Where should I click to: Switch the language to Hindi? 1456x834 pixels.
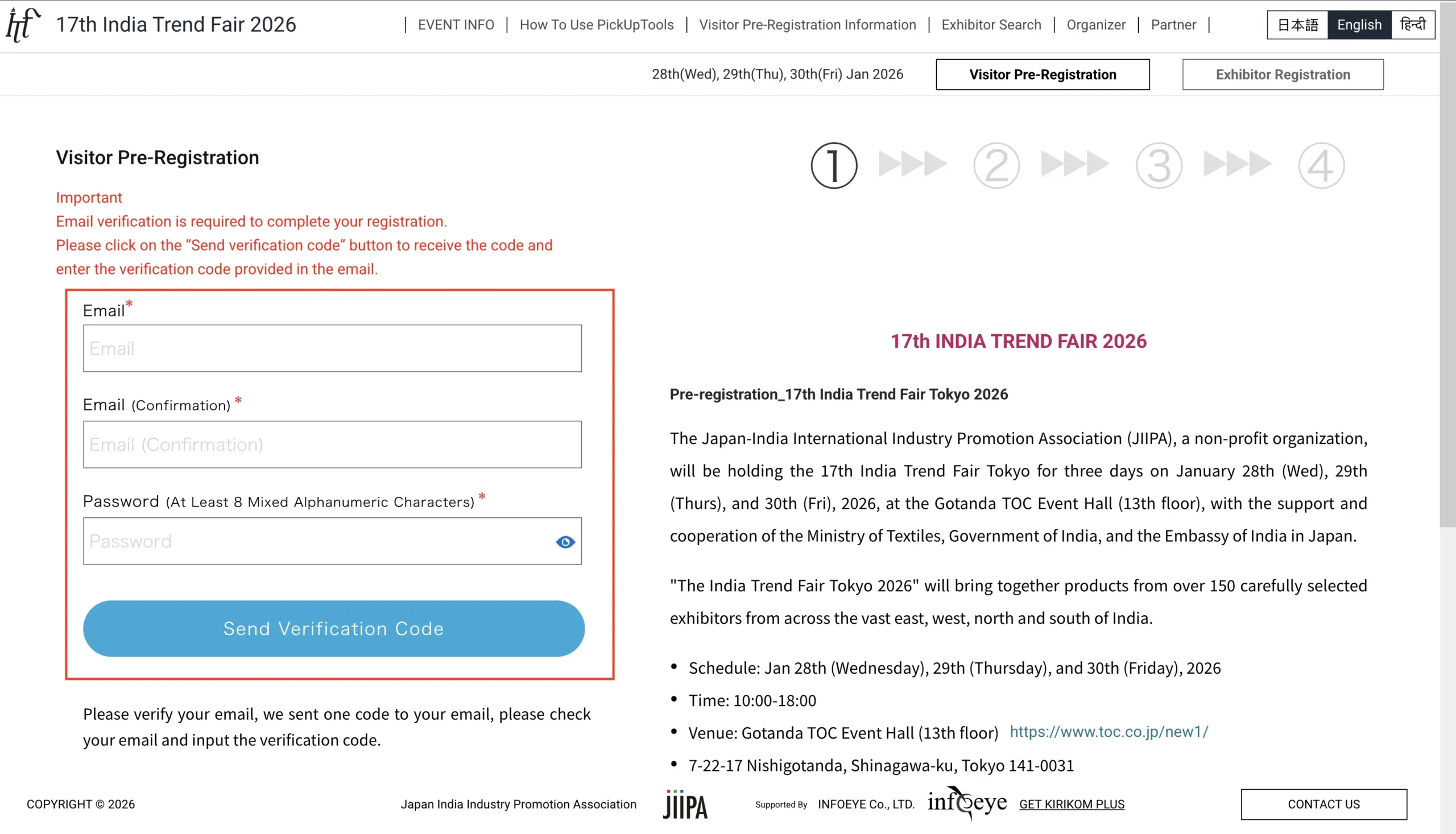tap(1413, 24)
